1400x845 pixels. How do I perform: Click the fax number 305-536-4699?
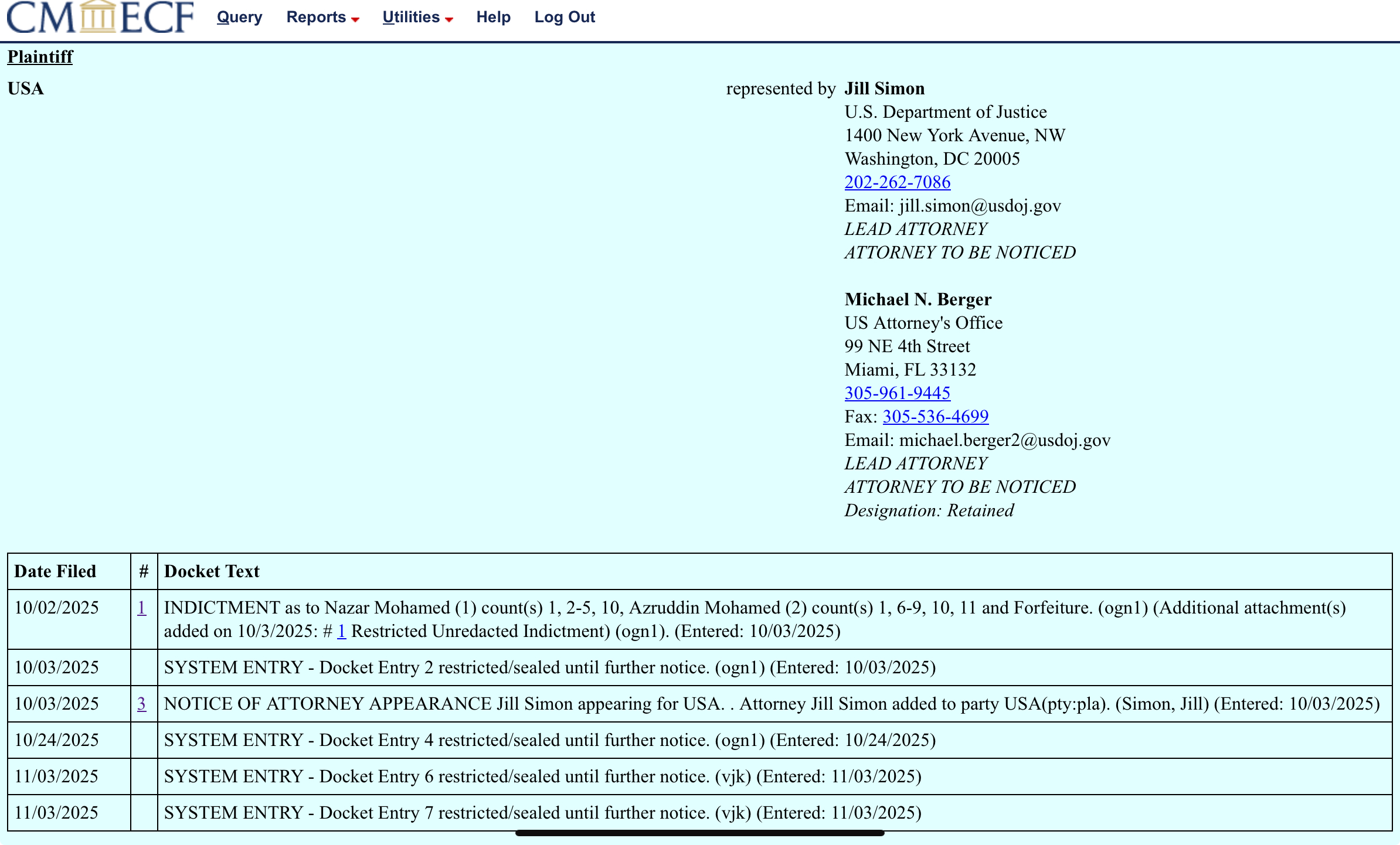[935, 417]
